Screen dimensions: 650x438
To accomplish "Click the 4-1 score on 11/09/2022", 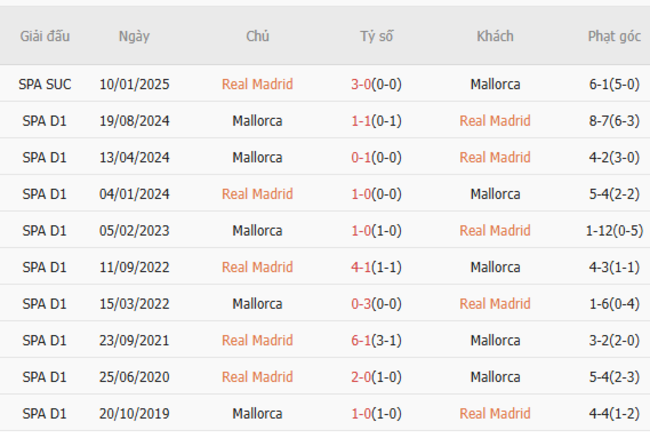I will 361,267.
